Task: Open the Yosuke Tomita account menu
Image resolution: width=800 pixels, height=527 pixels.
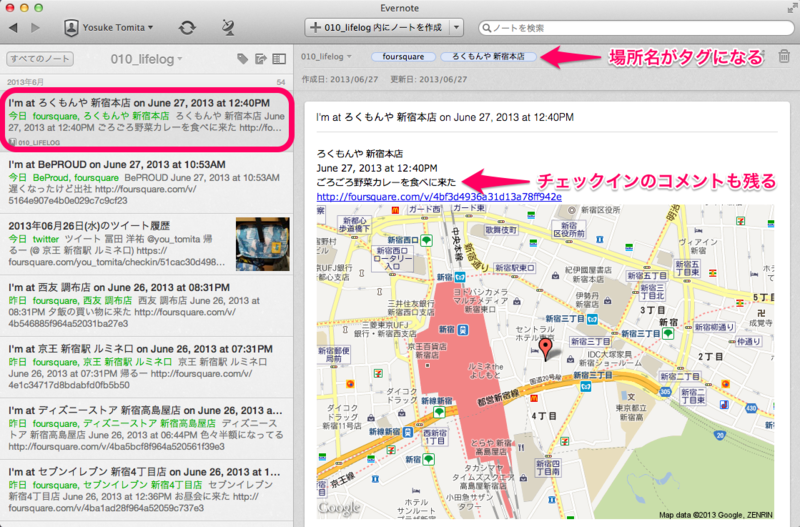Action: click(x=108, y=28)
